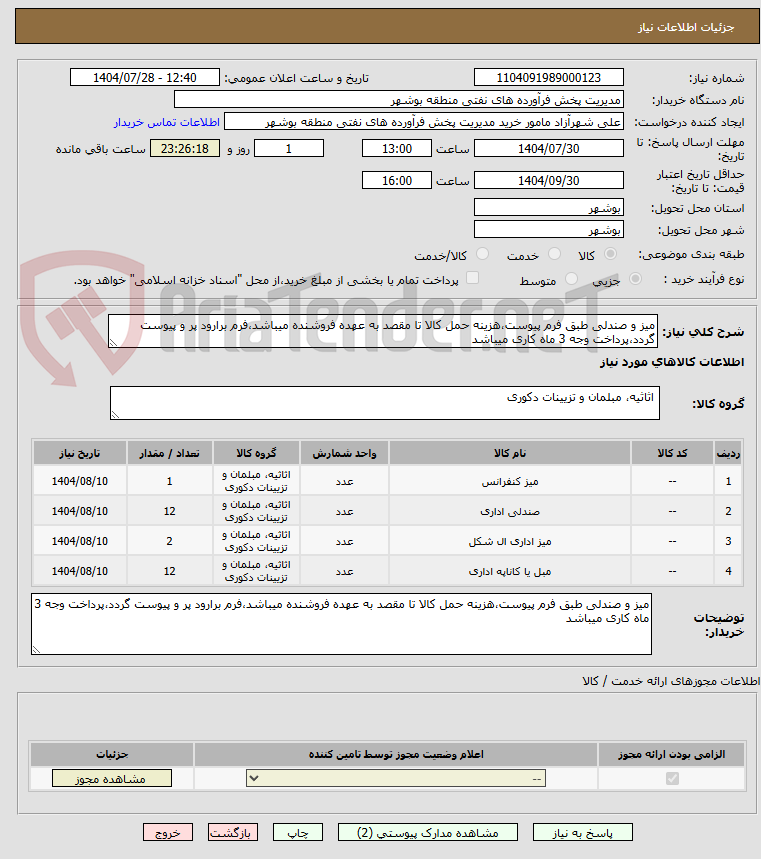Viewport: 761px width, 859px height.
Task: Click date 1404/08/10 in the میز کنفرانس row
Action: point(79,481)
